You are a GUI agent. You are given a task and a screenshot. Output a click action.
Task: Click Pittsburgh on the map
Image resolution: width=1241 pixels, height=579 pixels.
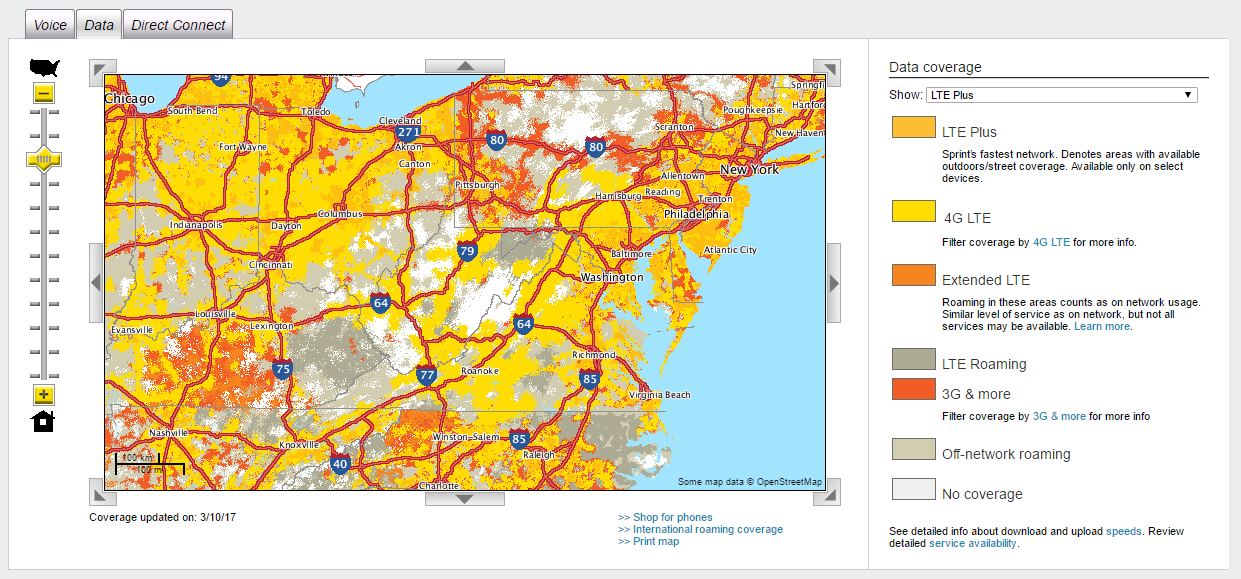[x=477, y=185]
